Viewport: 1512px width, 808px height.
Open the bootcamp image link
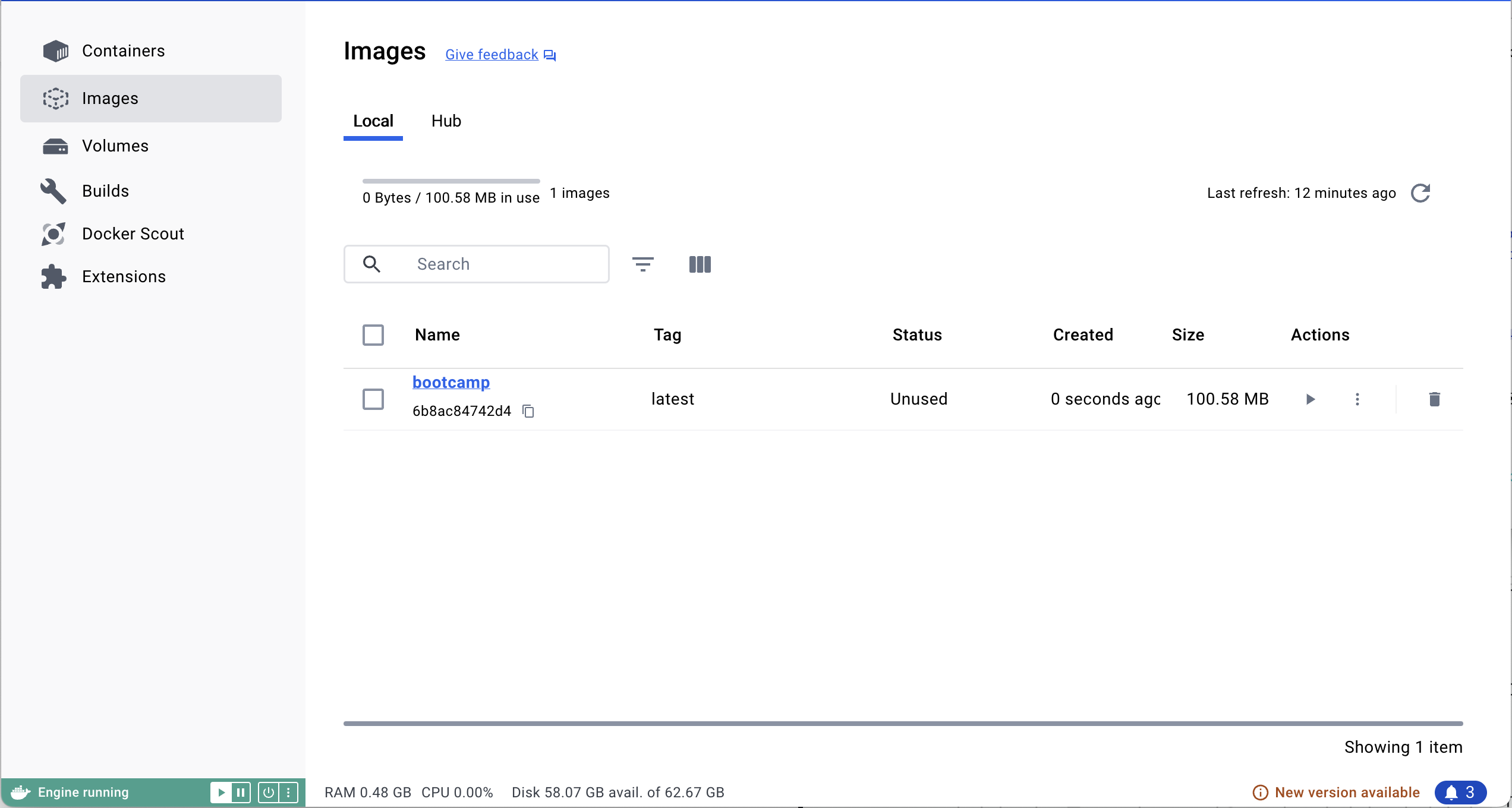451,383
